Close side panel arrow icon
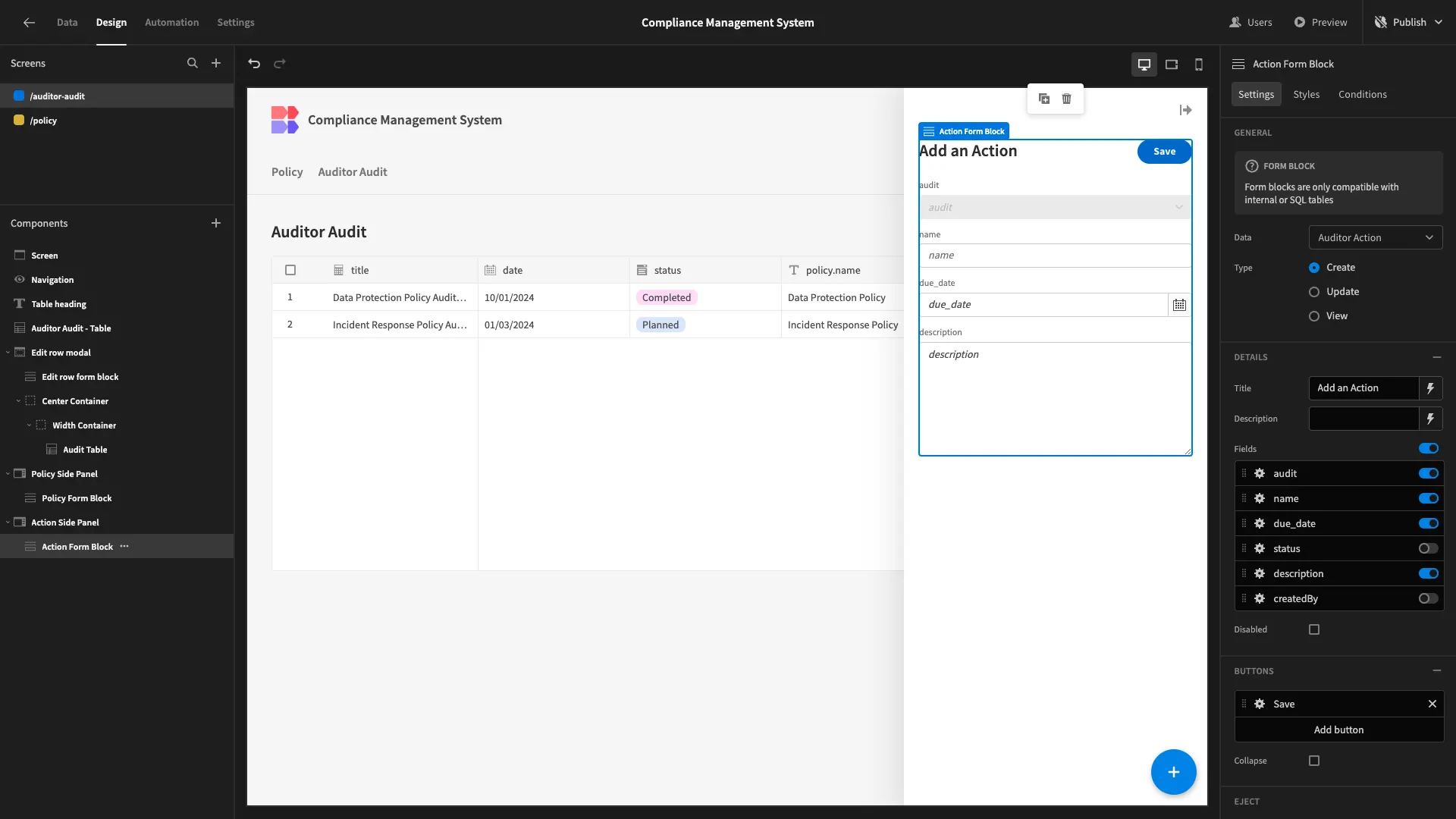 click(x=1186, y=110)
